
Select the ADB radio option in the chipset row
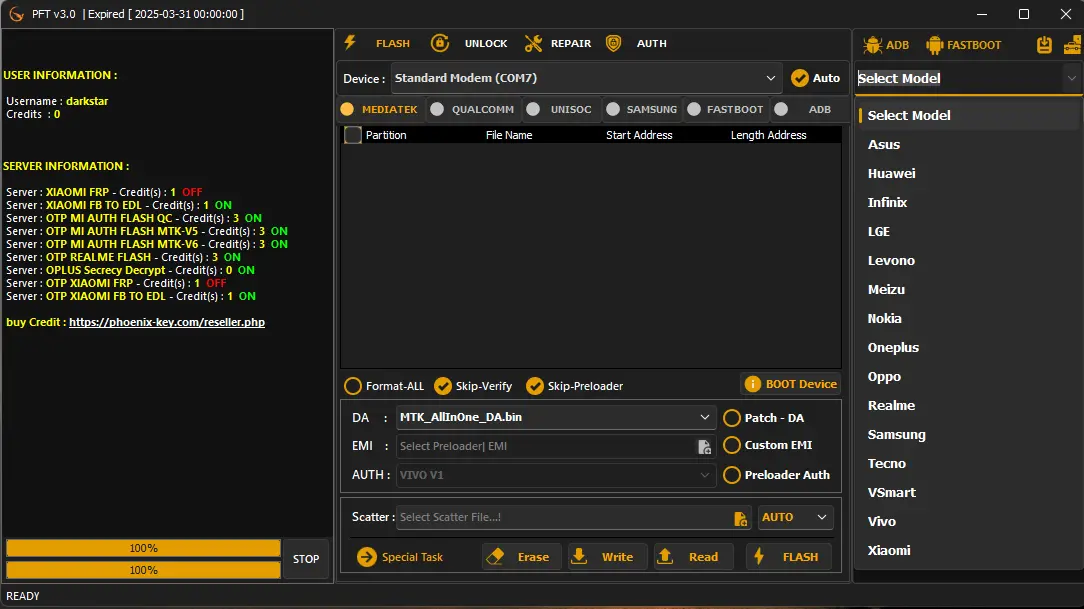tap(781, 109)
